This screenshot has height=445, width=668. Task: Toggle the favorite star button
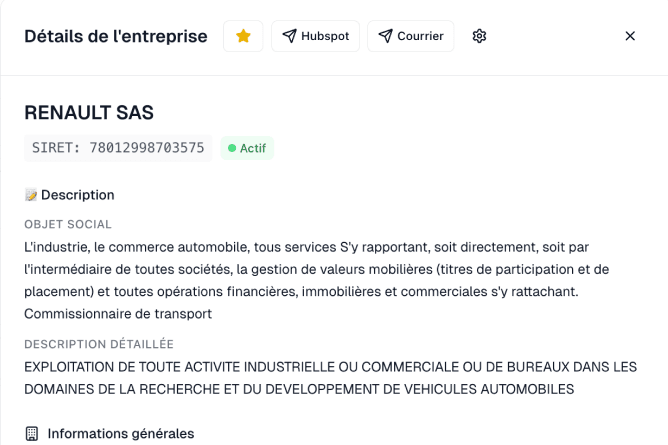[x=243, y=36]
